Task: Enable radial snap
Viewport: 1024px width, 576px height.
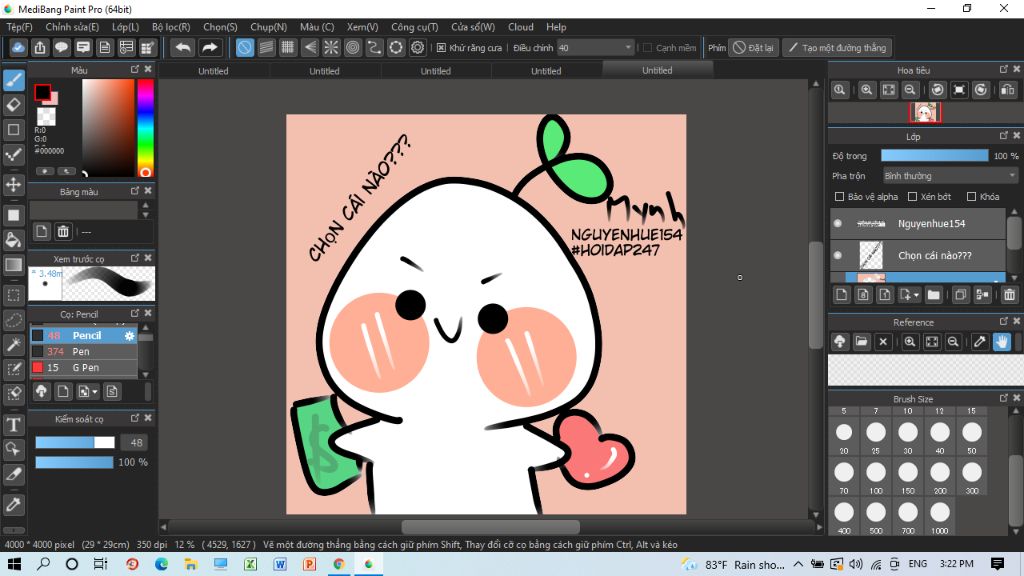Action: pos(331,48)
